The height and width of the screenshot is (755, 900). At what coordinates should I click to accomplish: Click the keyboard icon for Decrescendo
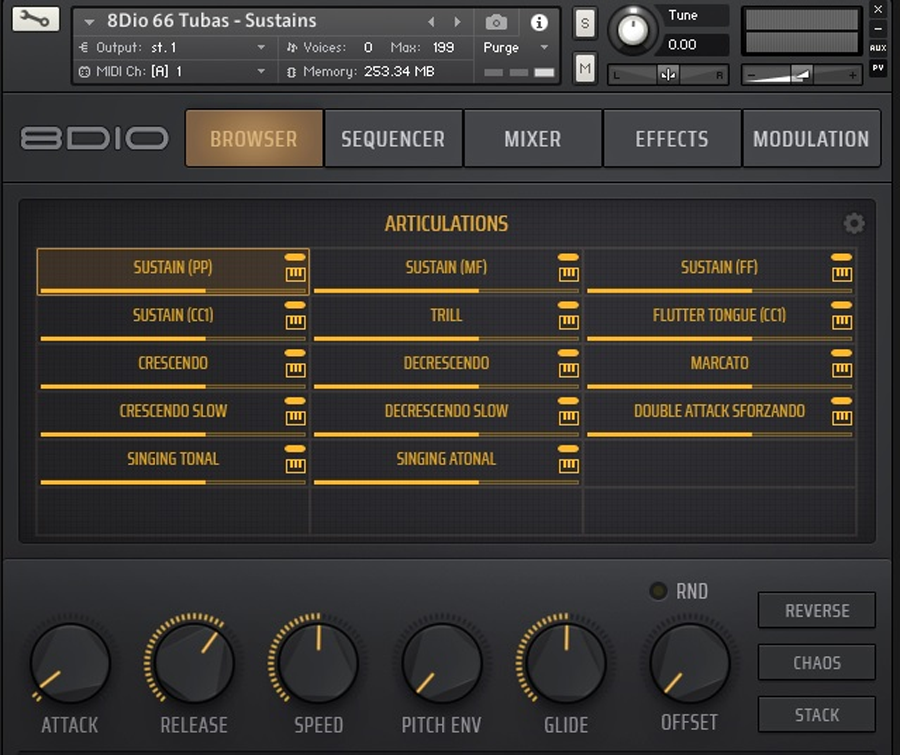568,370
